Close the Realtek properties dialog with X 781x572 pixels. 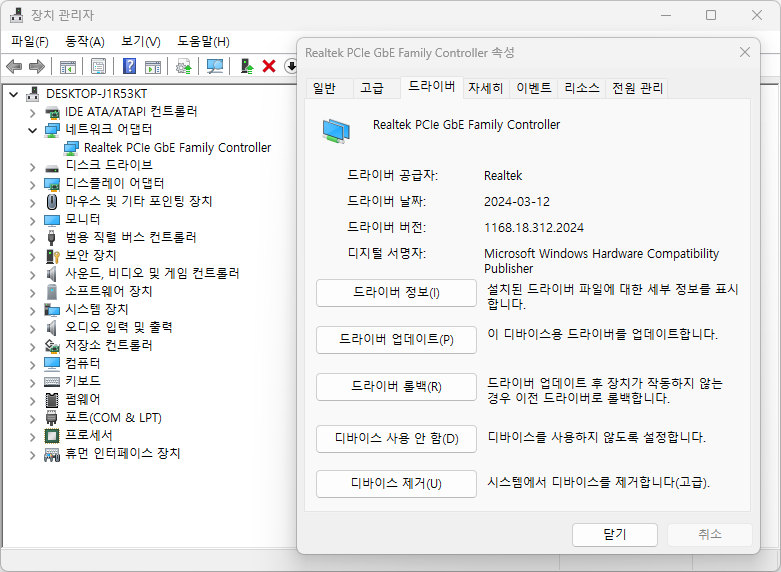745,52
